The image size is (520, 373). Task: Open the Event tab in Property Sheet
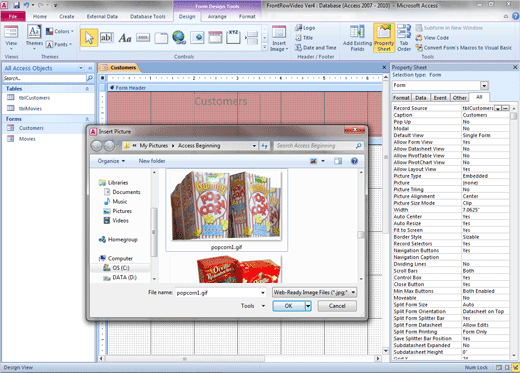440,98
